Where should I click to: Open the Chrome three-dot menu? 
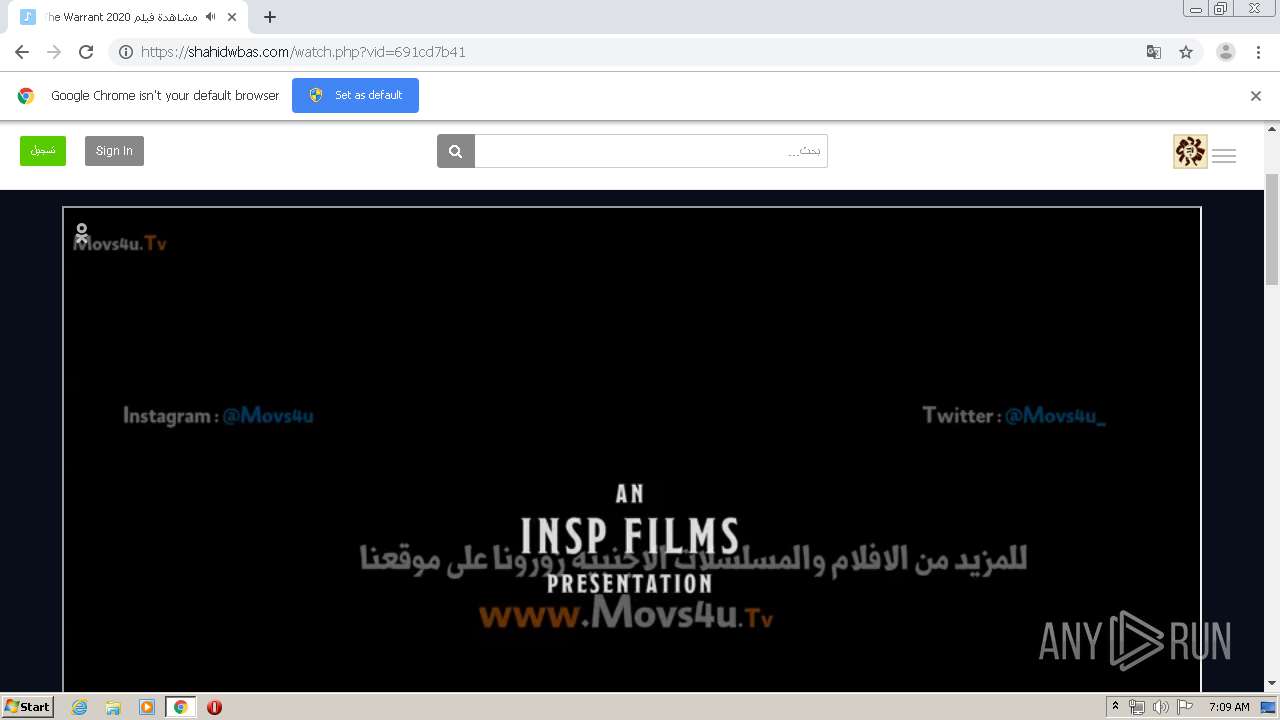pyautogui.click(x=1258, y=52)
